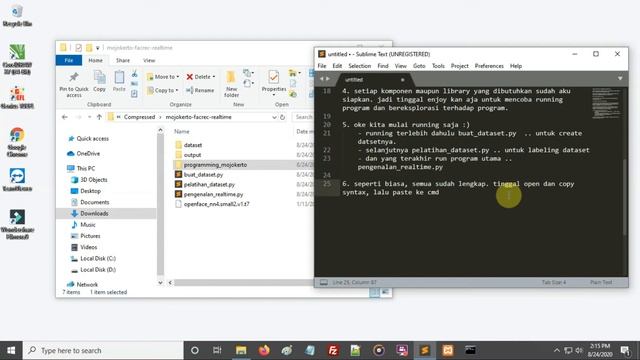Open Properties from the Explorer ribbon
640x360 pixels.
(273, 83)
